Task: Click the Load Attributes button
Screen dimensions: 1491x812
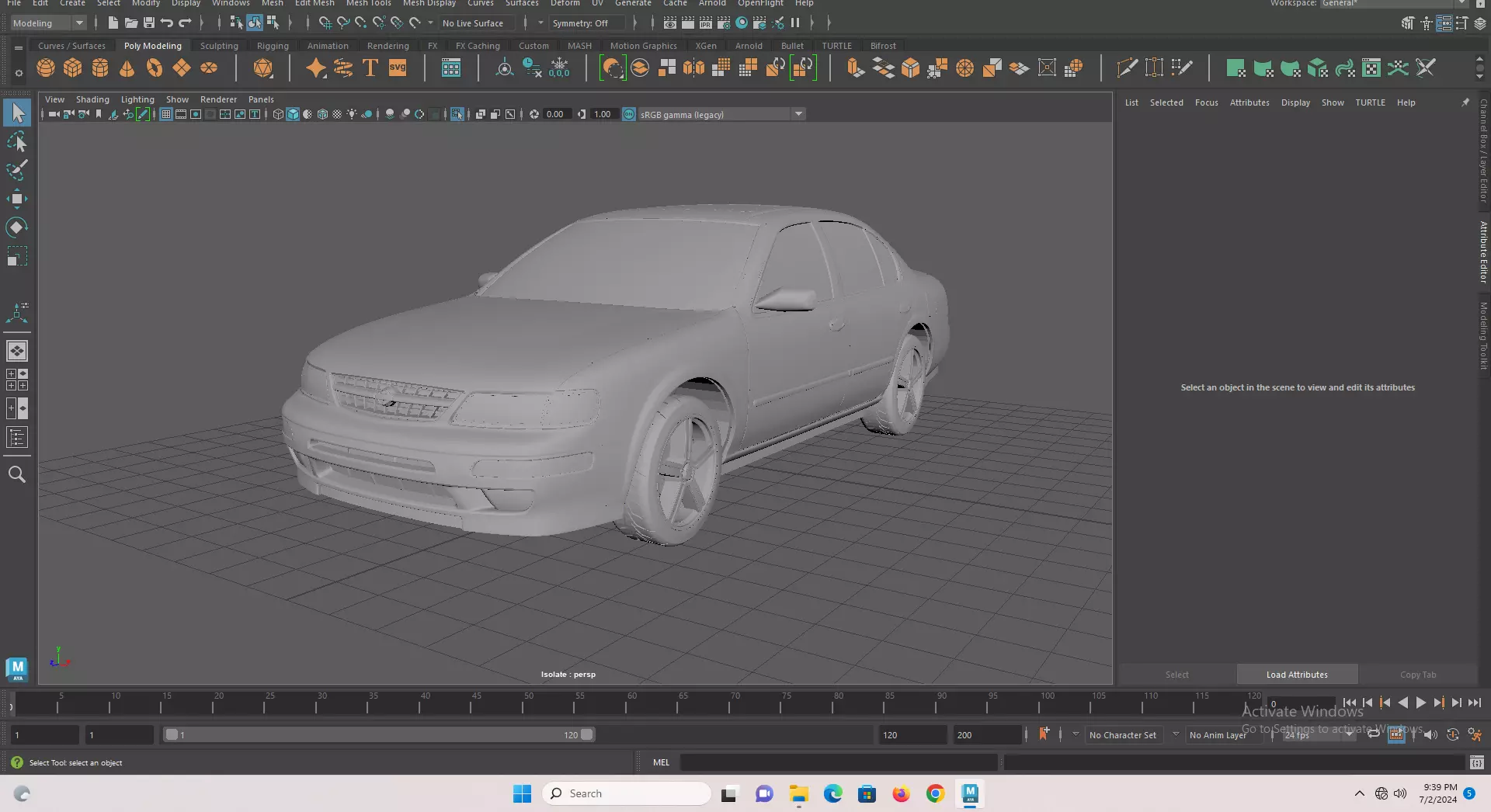Action: click(1297, 675)
